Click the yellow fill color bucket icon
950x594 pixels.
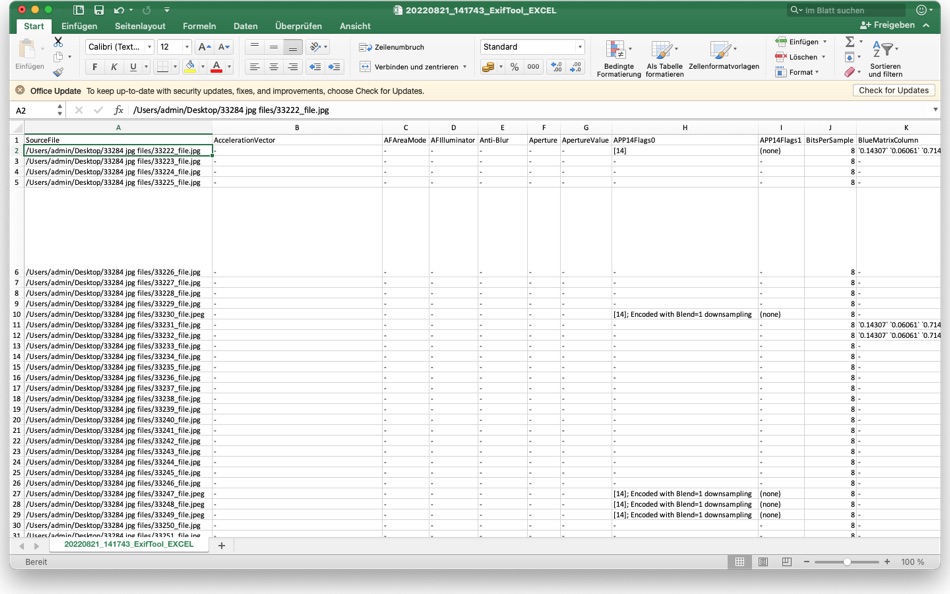click(191, 66)
